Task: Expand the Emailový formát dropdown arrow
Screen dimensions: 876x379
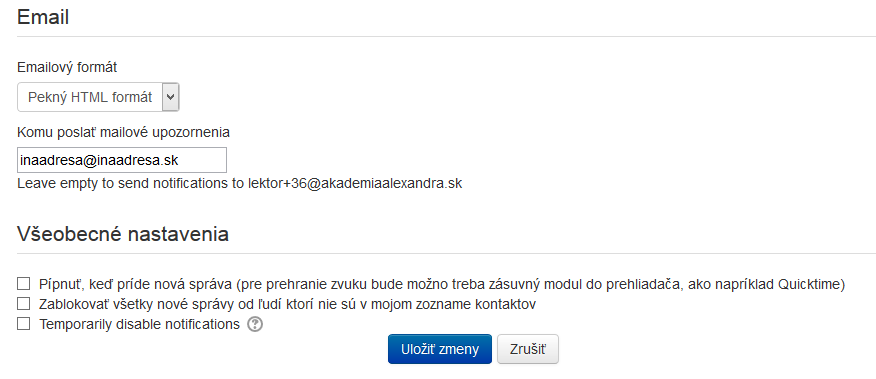Action: point(170,97)
